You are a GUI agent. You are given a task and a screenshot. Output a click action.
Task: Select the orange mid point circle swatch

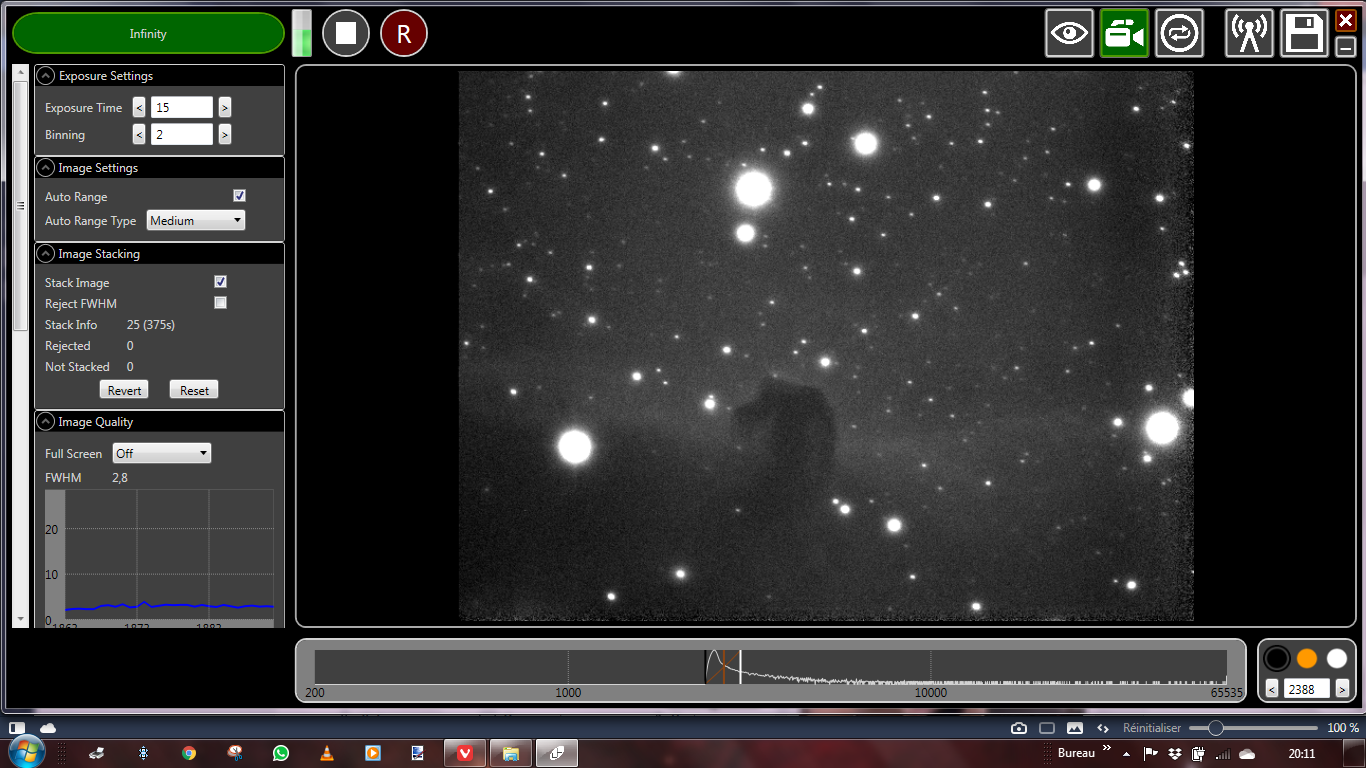[x=1307, y=658]
